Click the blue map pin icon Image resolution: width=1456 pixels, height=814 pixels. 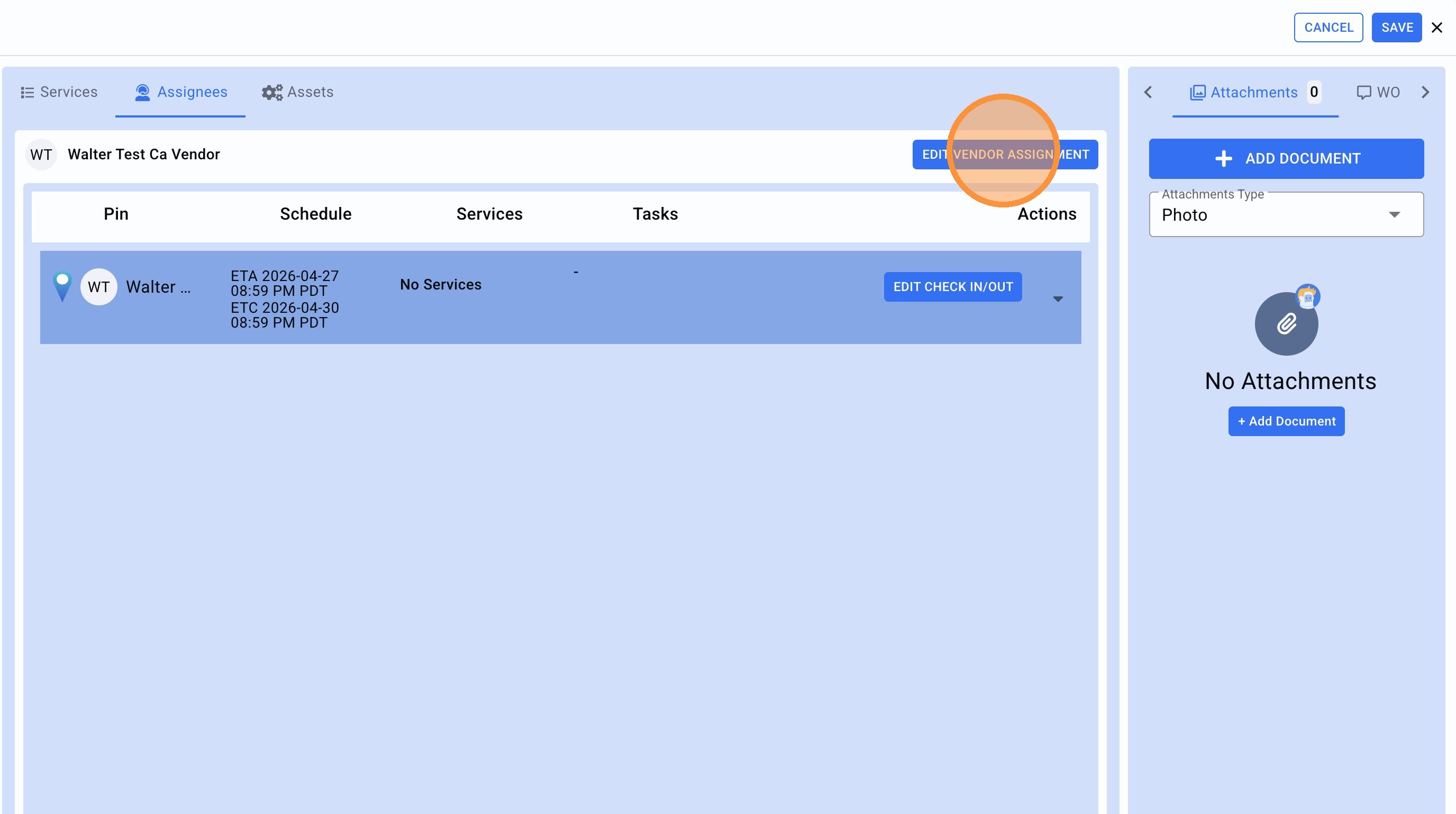(62, 285)
